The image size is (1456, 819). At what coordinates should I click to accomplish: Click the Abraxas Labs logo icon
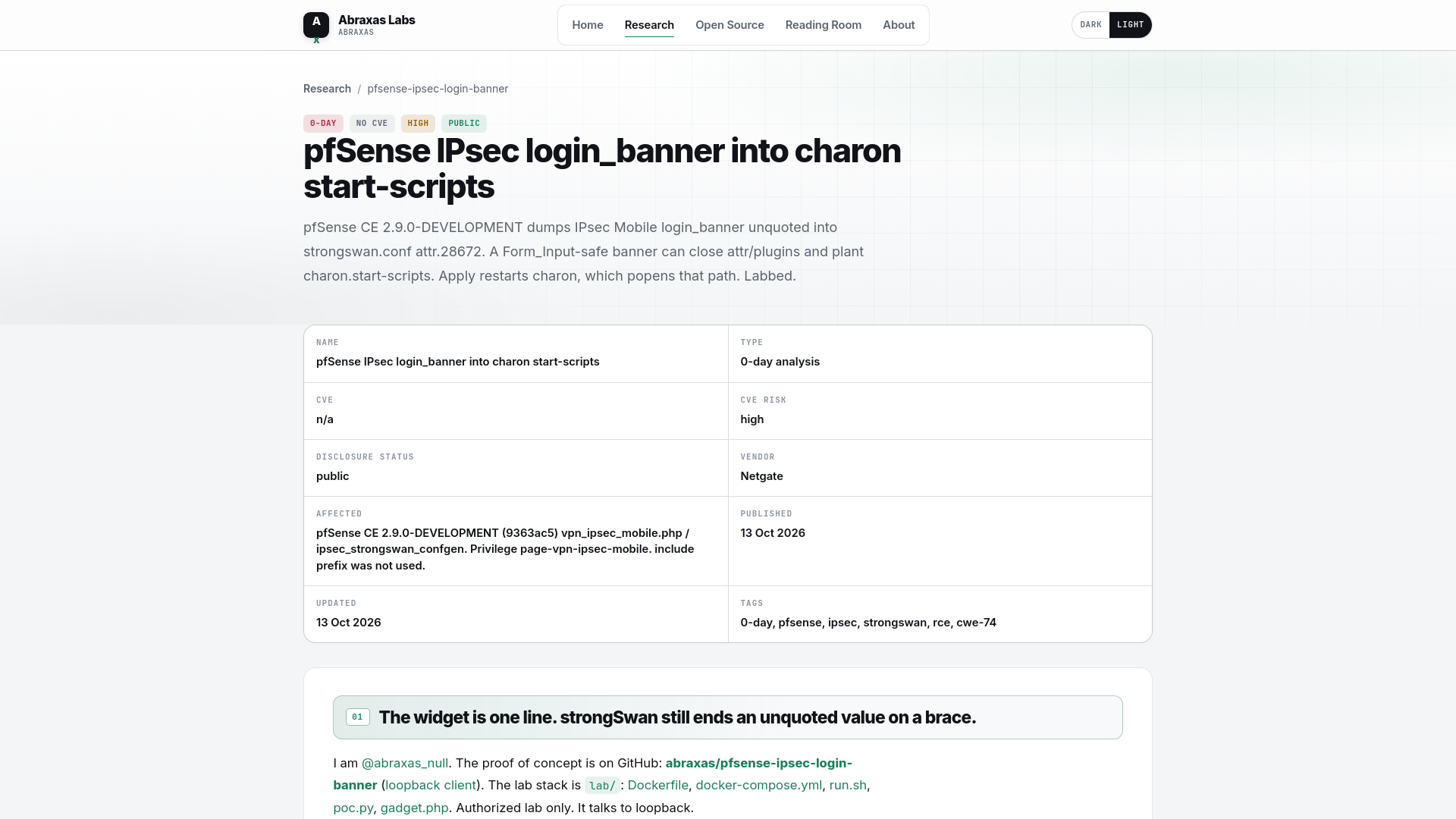tap(316, 25)
